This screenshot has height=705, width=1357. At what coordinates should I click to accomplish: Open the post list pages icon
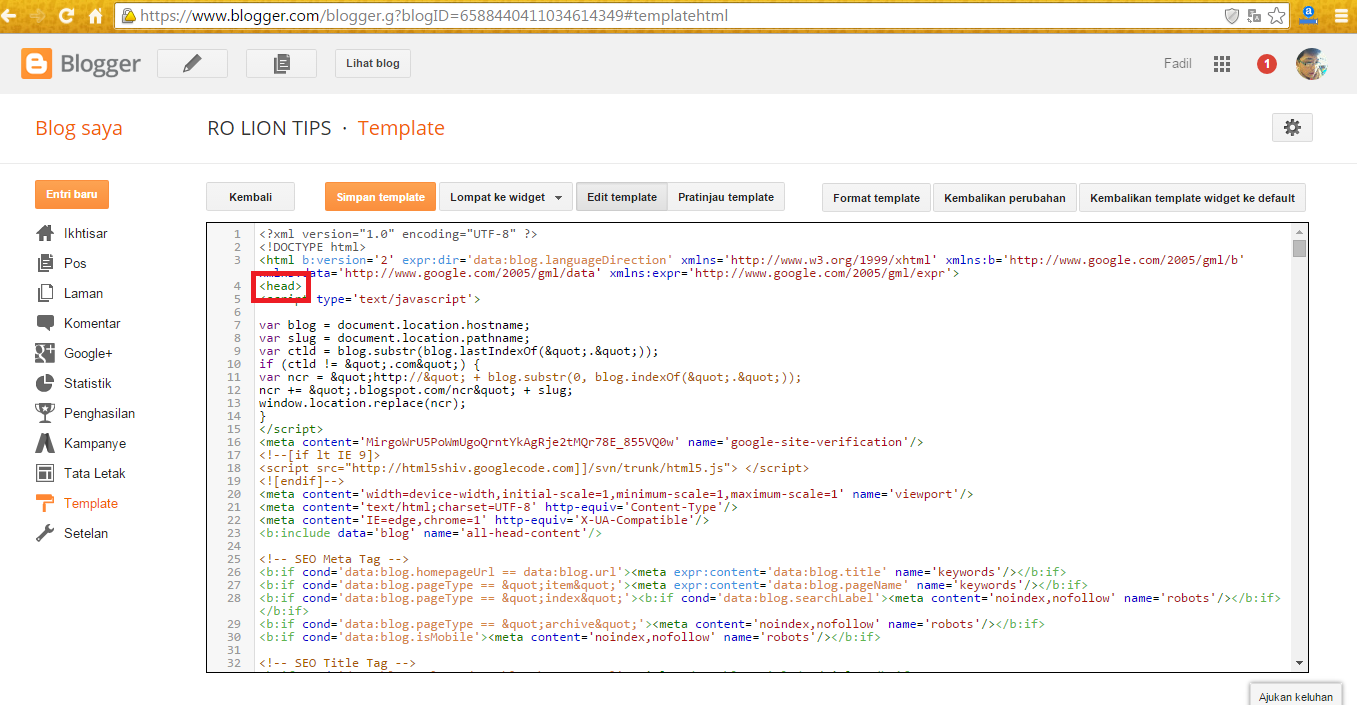point(281,64)
